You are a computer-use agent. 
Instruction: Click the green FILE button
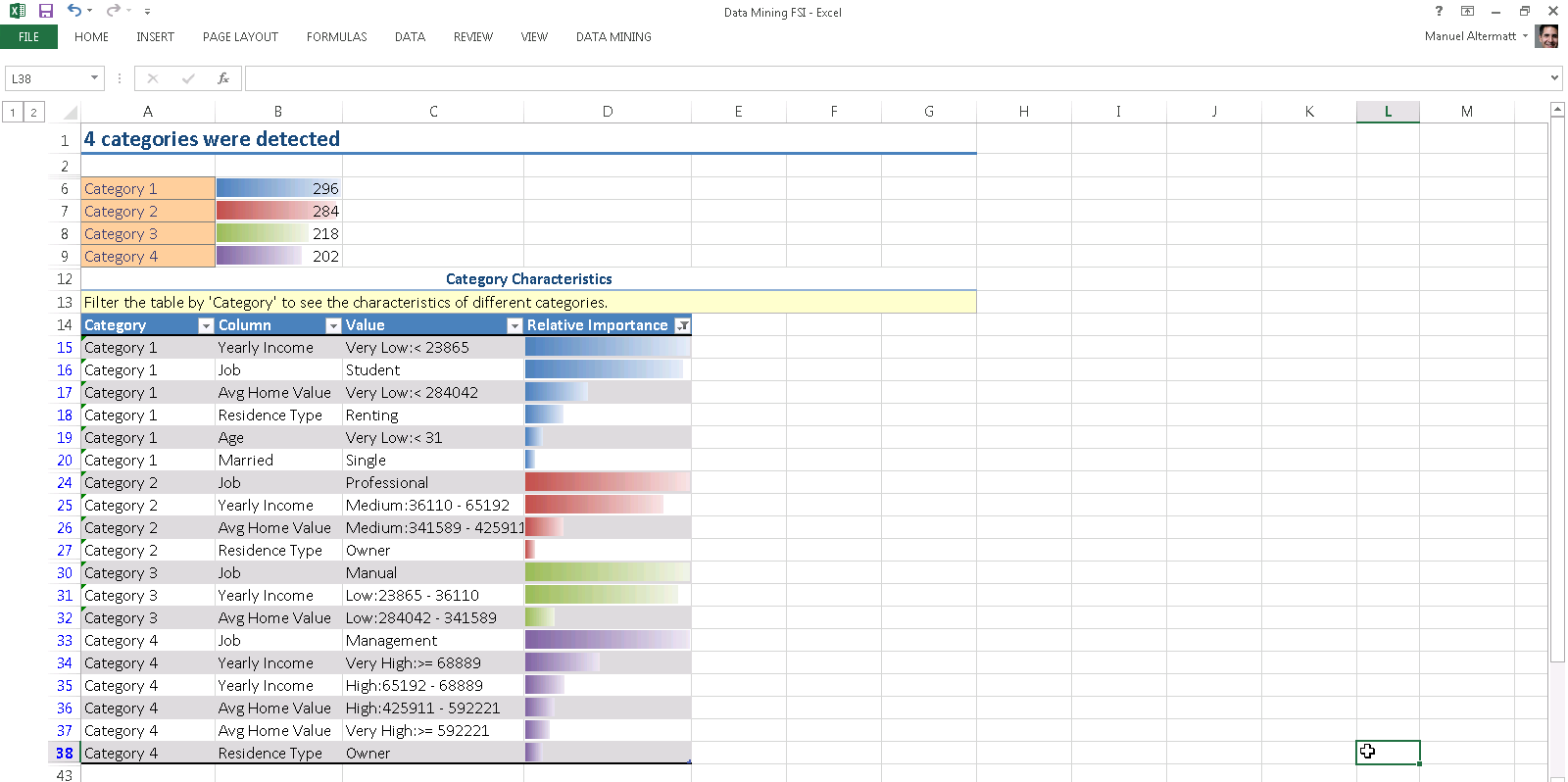tap(28, 37)
